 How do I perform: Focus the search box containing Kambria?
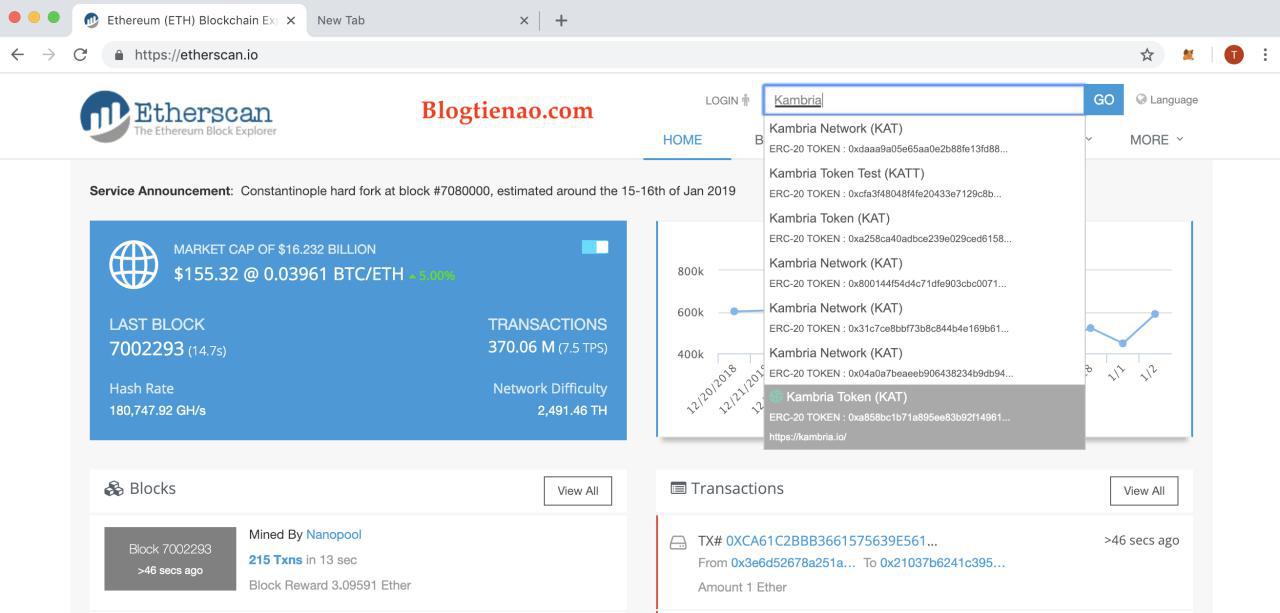(923, 100)
